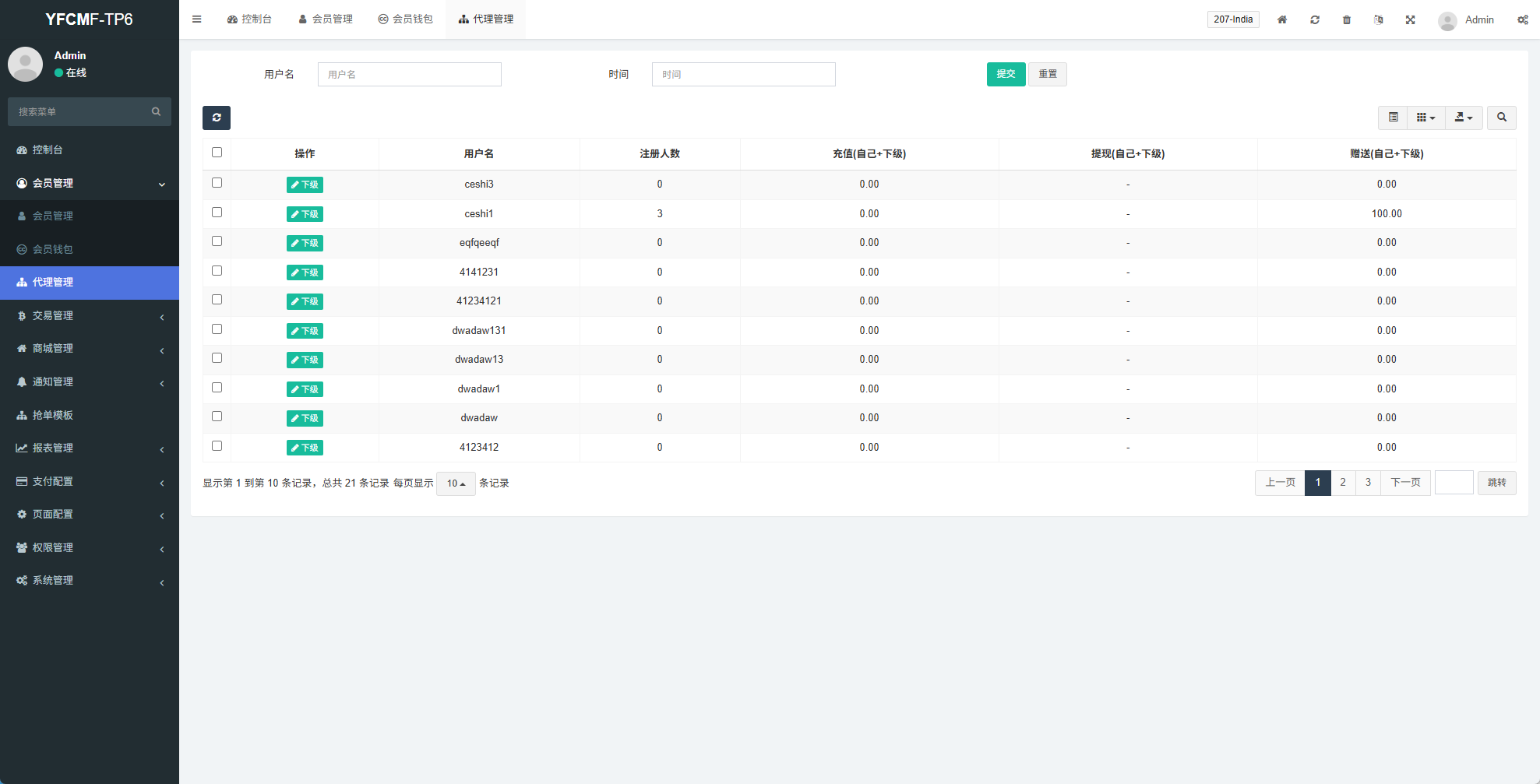
Task: Open the settings gears icon beside Admin
Action: pos(1522,19)
